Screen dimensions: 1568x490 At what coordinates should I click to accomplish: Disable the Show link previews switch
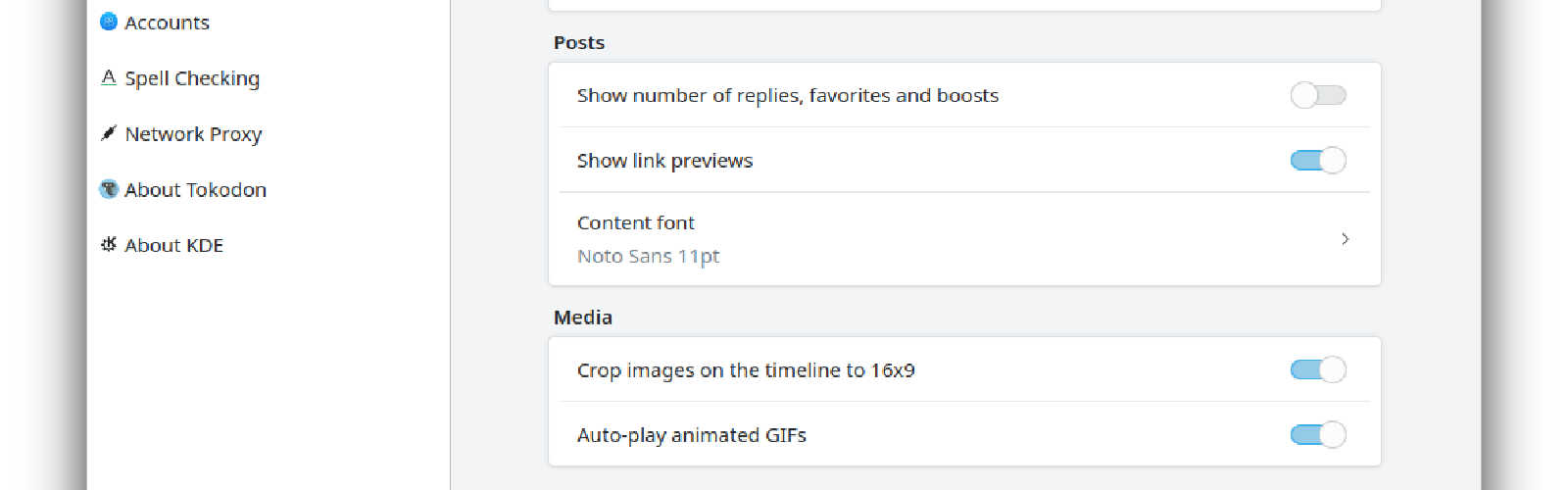pos(1317,161)
